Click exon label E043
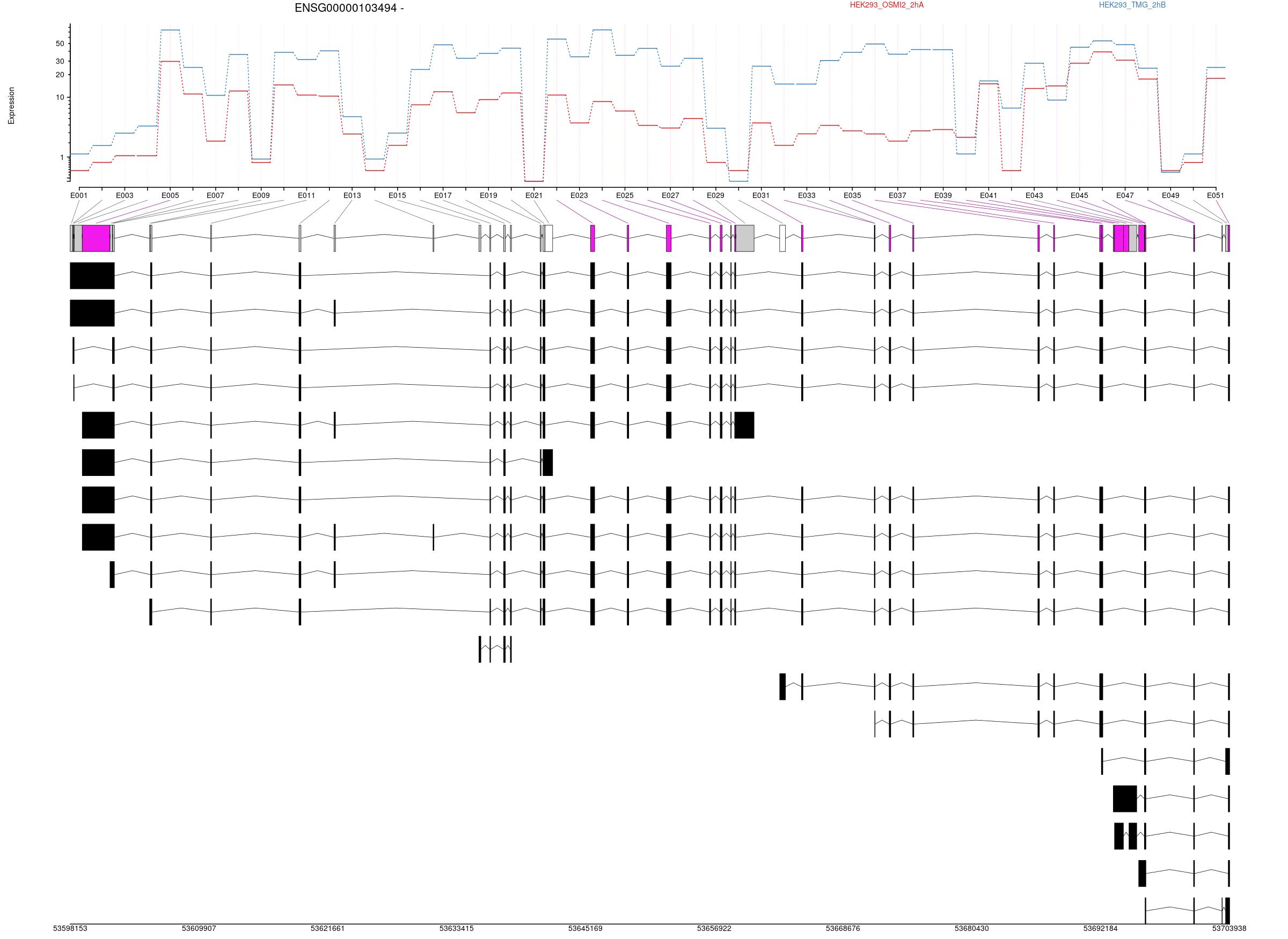This screenshot has height=939, width=1288. point(1034,195)
